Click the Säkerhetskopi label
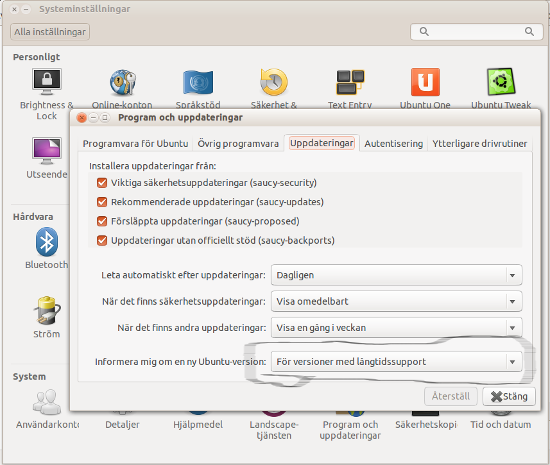The width and height of the screenshot is (550, 465). (426, 425)
